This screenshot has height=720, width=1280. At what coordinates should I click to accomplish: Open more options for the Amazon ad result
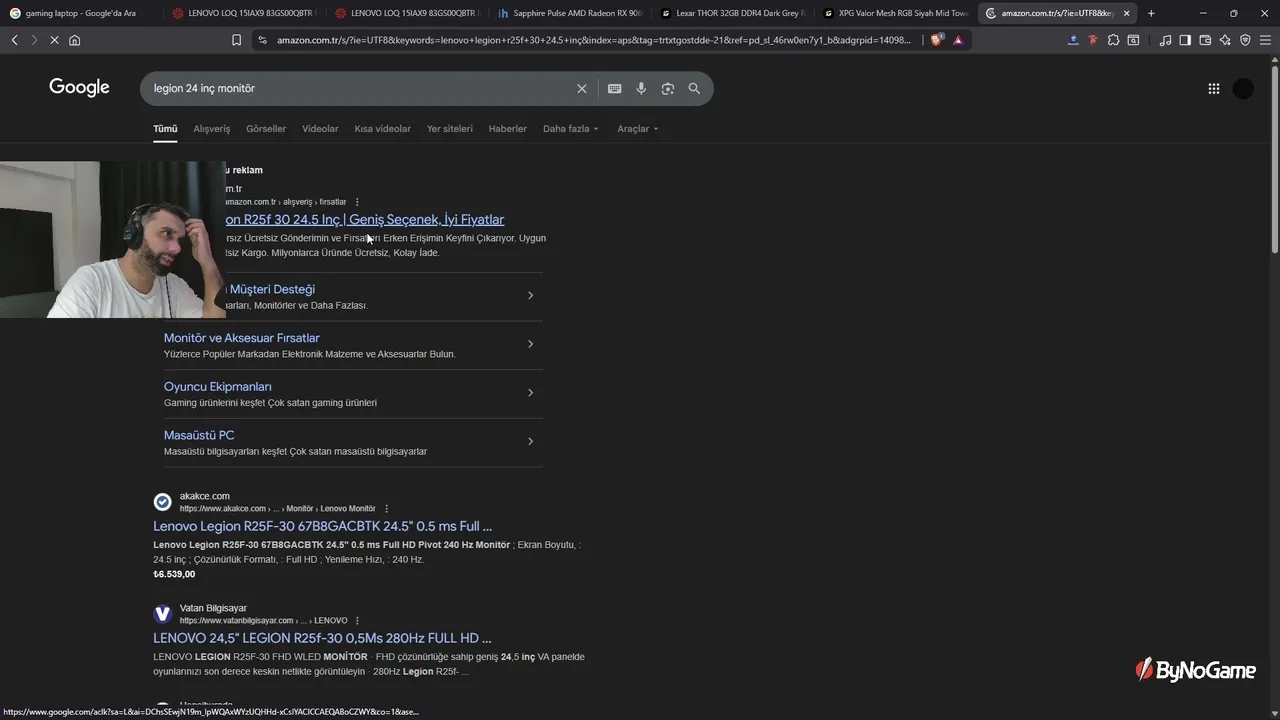[357, 202]
